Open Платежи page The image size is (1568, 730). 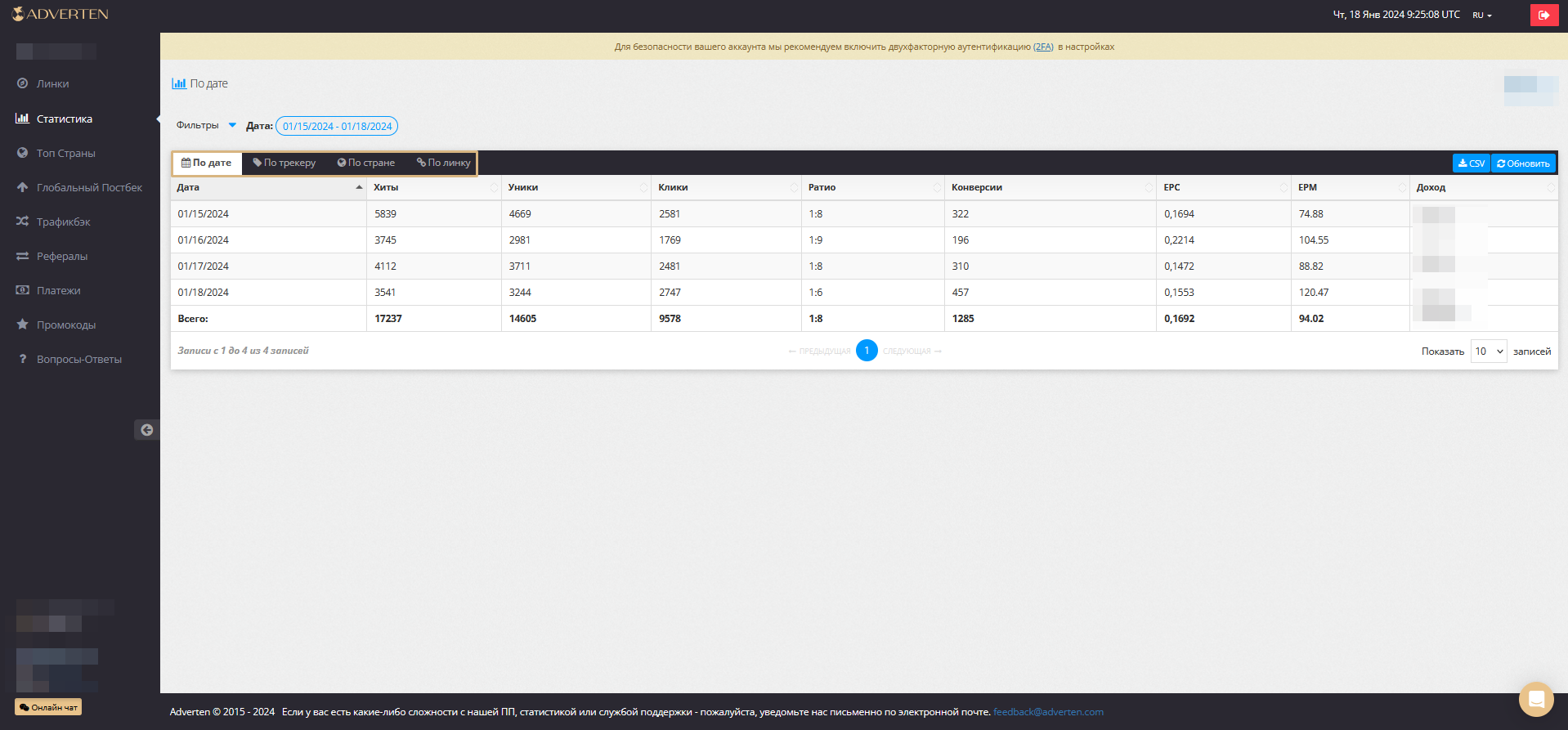59,290
